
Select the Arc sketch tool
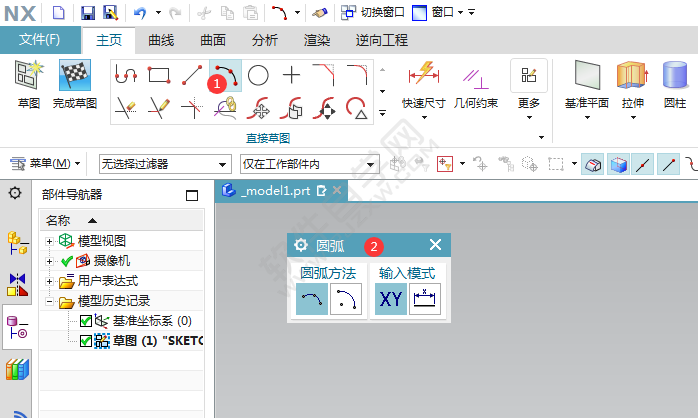coord(226,75)
